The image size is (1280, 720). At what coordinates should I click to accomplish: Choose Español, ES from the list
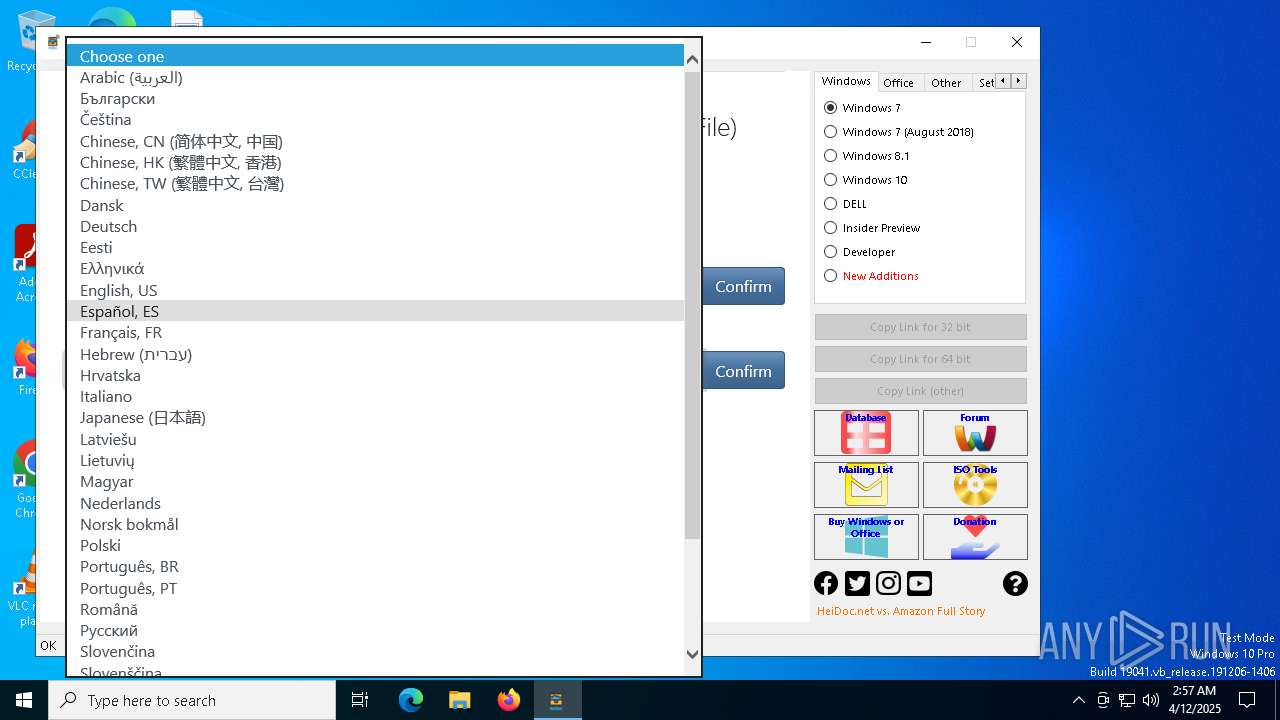[375, 311]
